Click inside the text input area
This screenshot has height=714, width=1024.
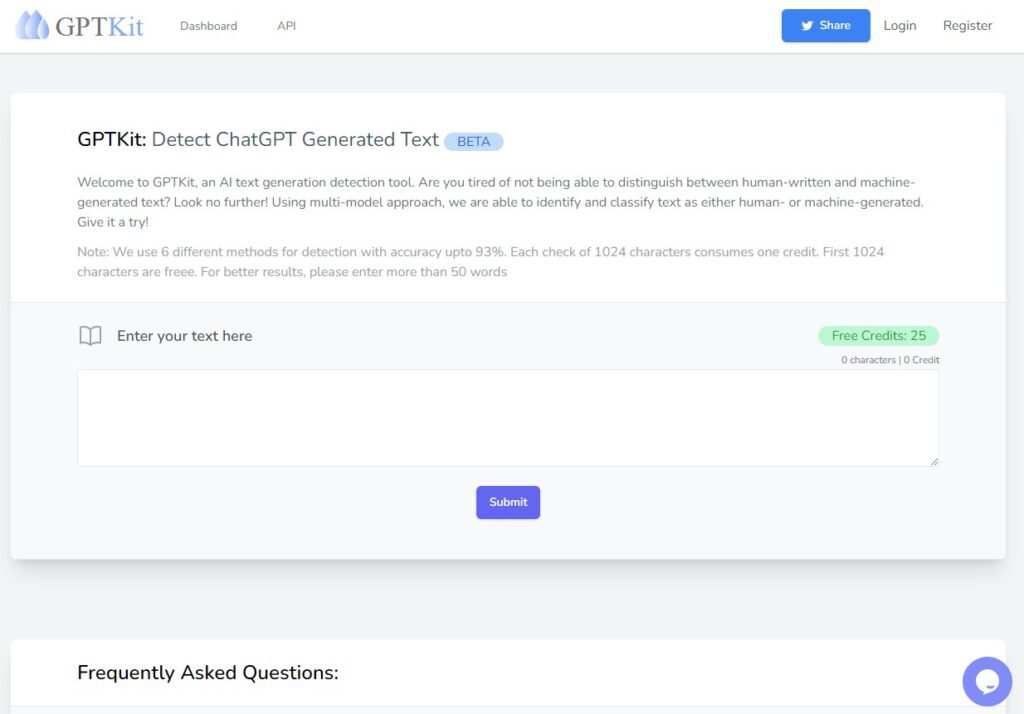pos(508,417)
